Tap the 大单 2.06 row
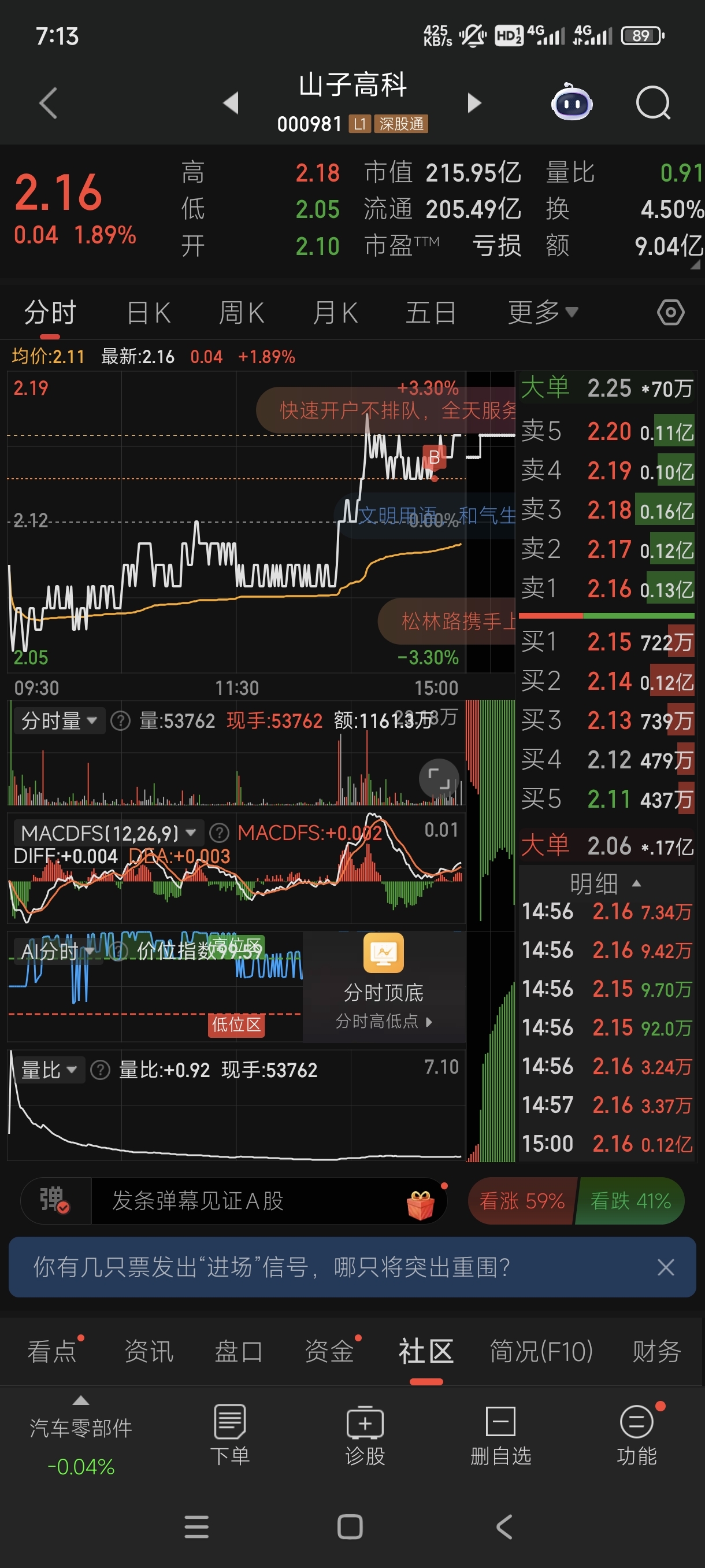The image size is (705, 1568). 606,846
